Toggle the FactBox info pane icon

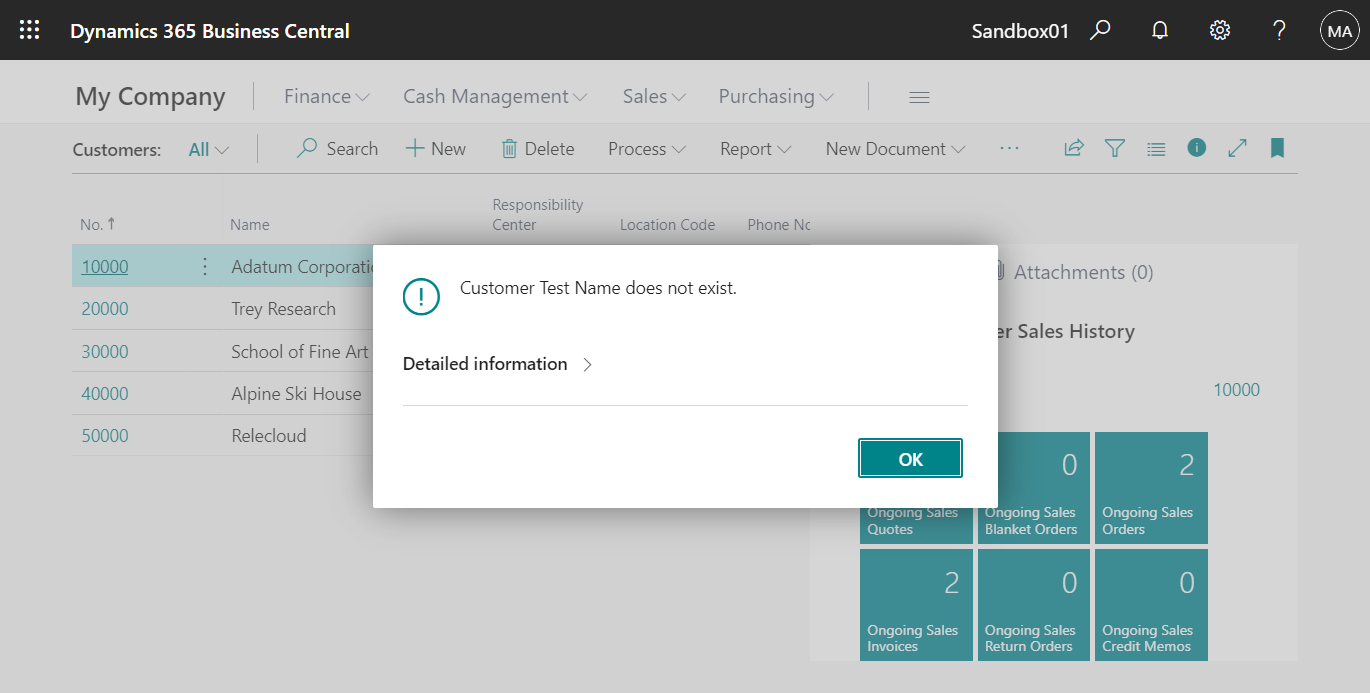1196,148
